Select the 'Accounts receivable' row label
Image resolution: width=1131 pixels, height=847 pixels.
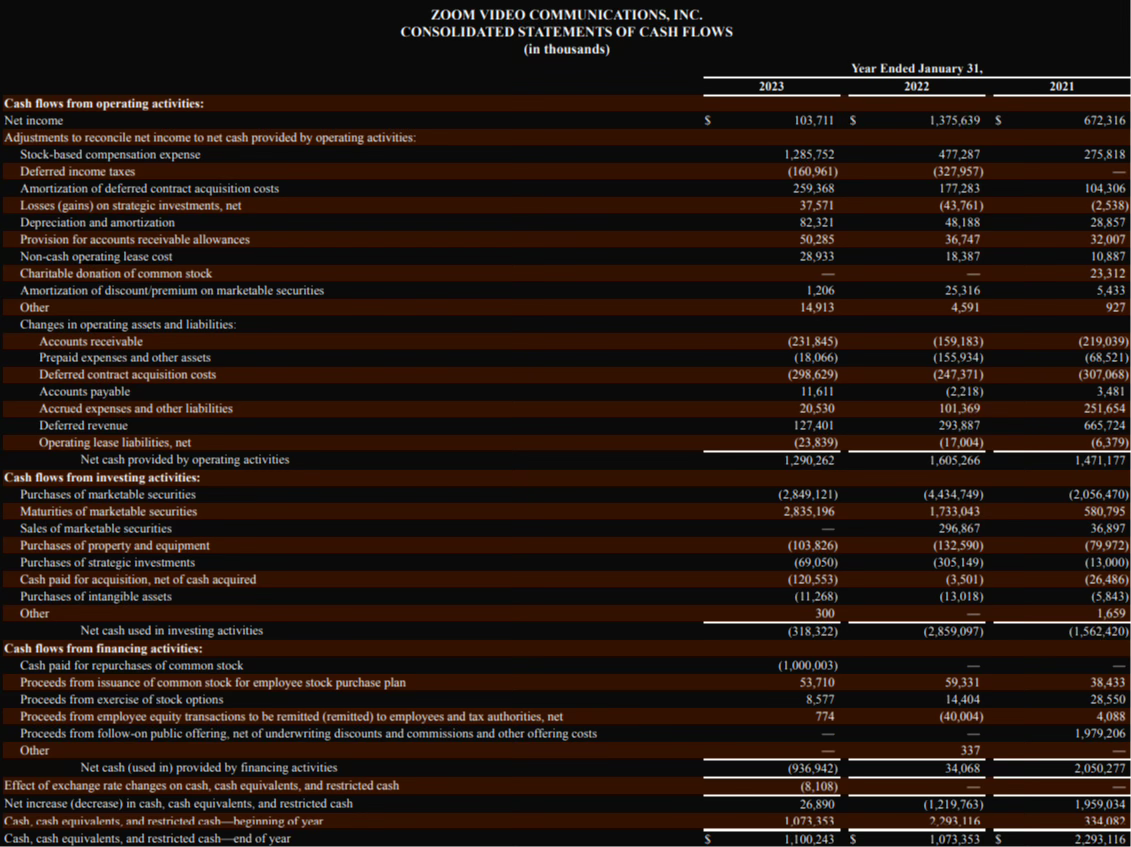(91, 341)
